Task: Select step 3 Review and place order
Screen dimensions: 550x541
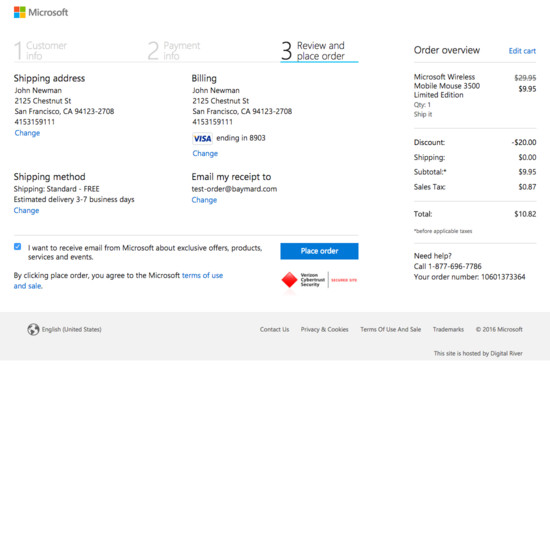Action: point(319,51)
